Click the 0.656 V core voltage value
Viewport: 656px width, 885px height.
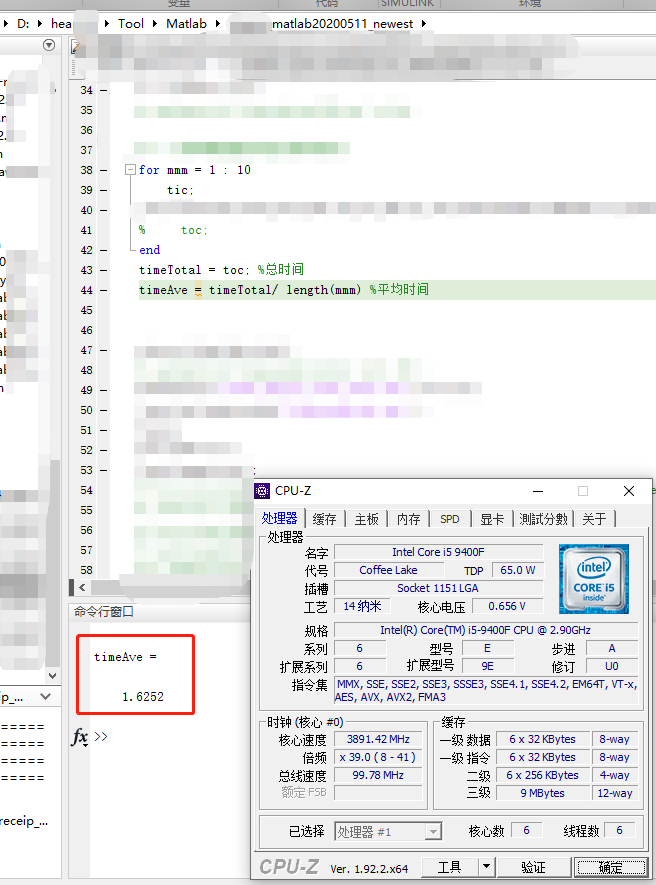click(x=507, y=606)
